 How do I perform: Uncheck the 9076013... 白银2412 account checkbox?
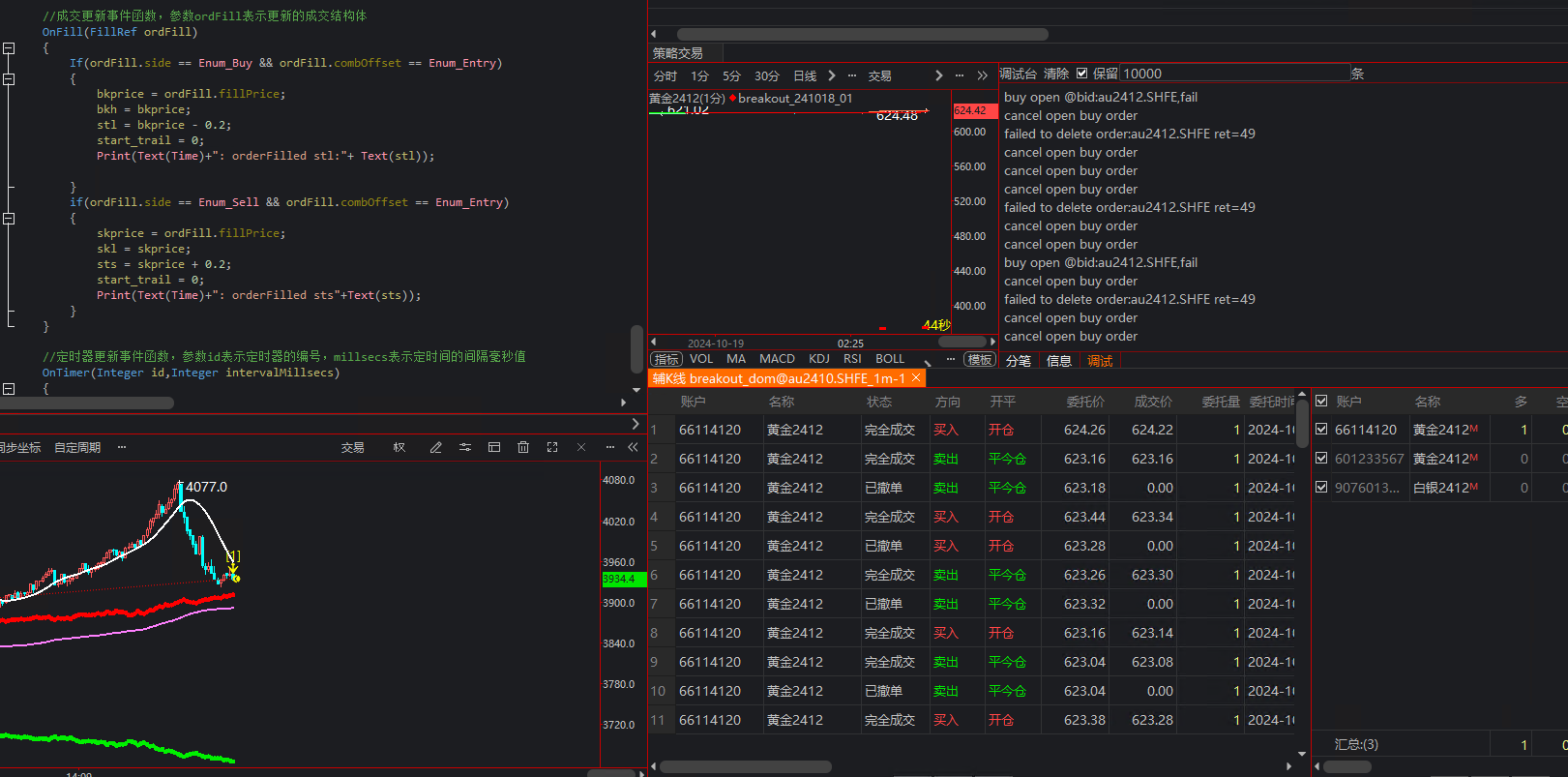coord(1321,488)
